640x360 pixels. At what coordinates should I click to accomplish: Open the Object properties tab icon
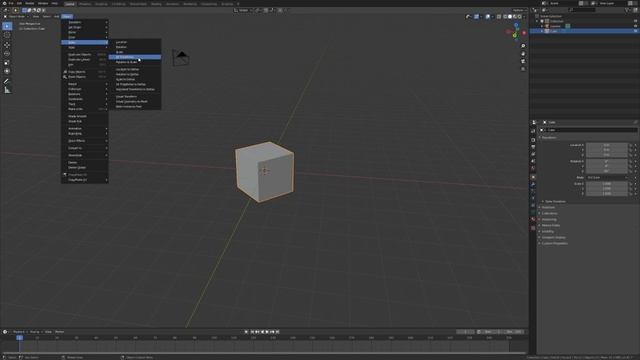coord(533,177)
